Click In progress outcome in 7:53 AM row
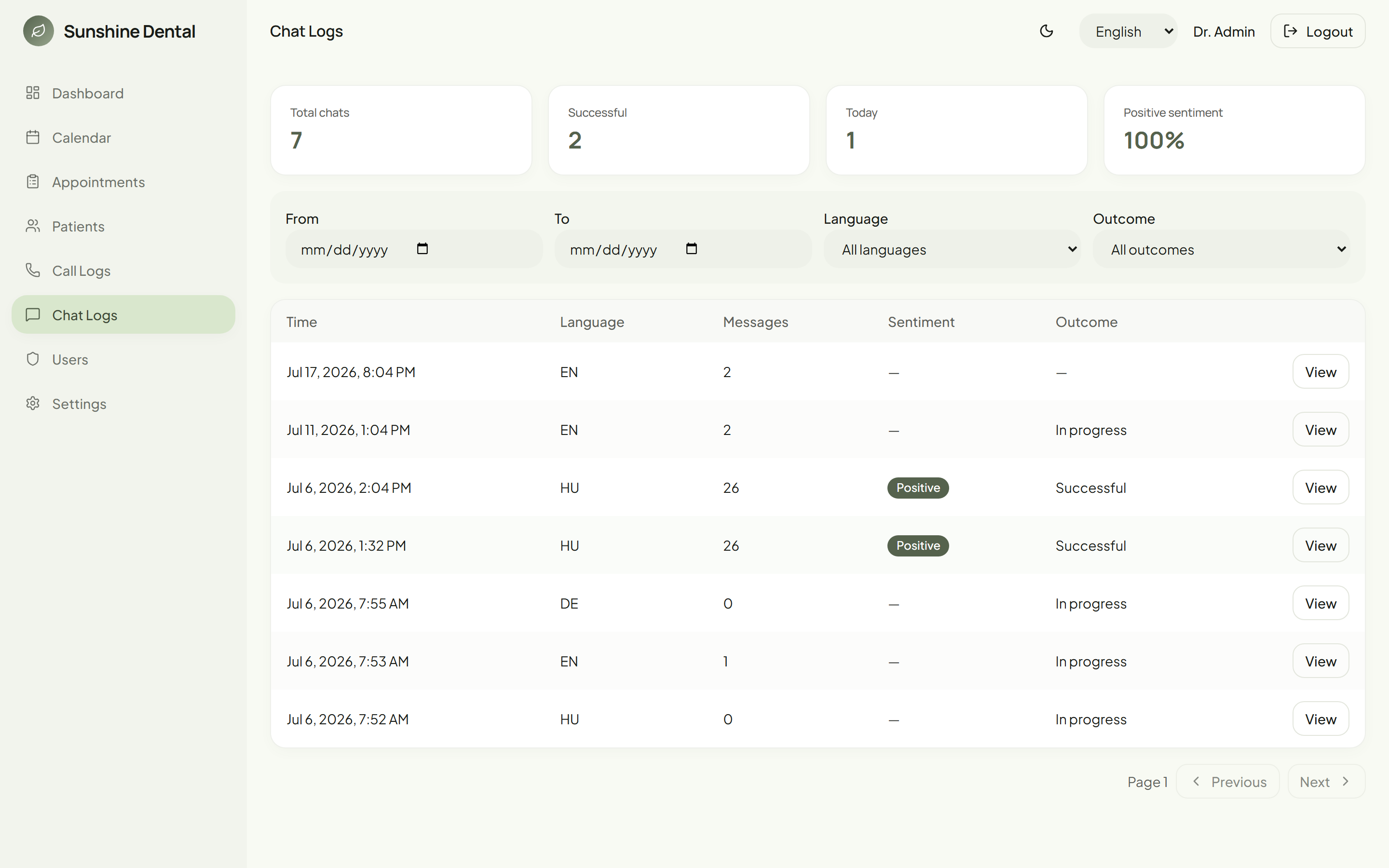 [1090, 661]
